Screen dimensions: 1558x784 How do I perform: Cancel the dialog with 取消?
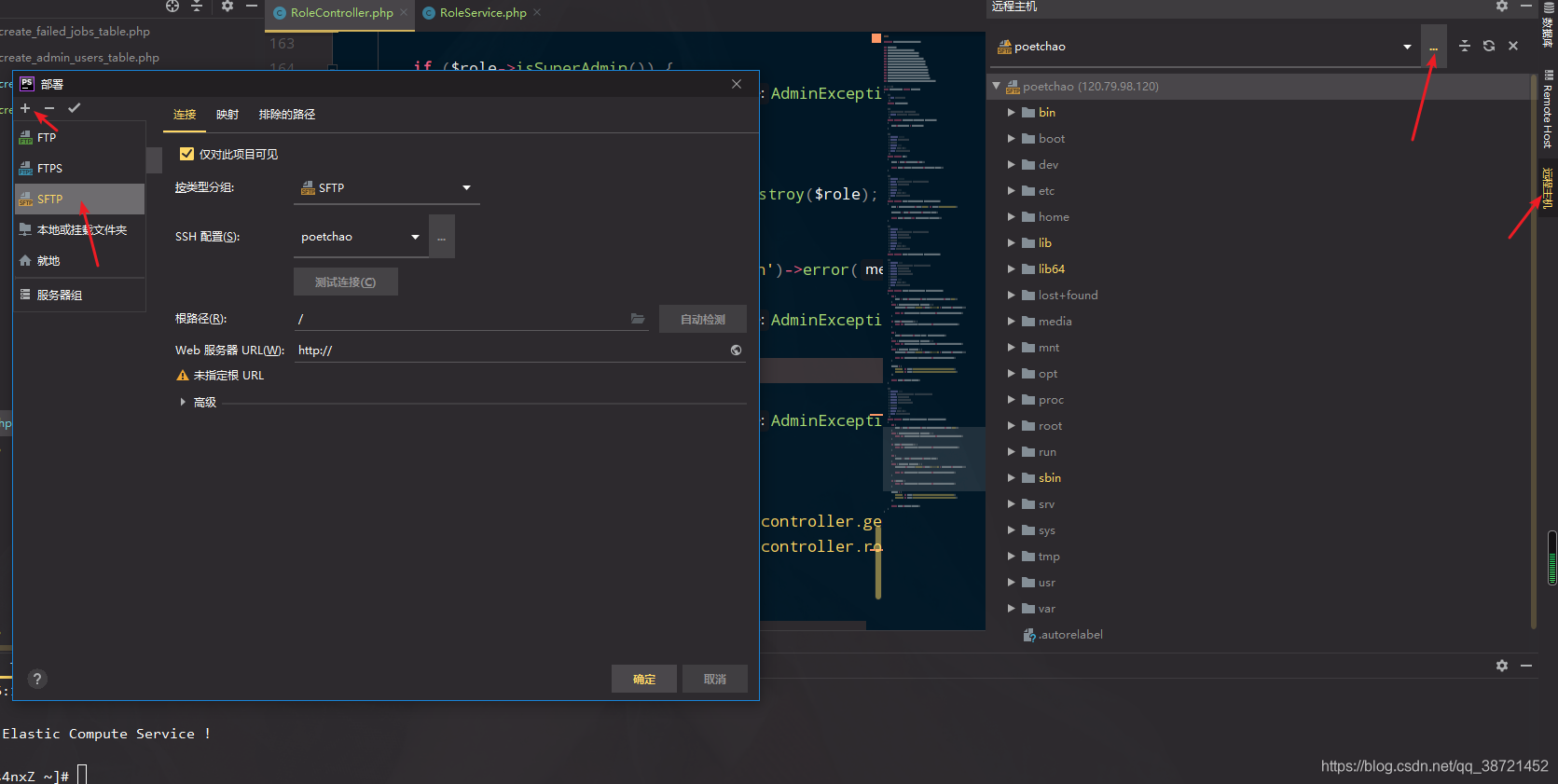coord(715,679)
